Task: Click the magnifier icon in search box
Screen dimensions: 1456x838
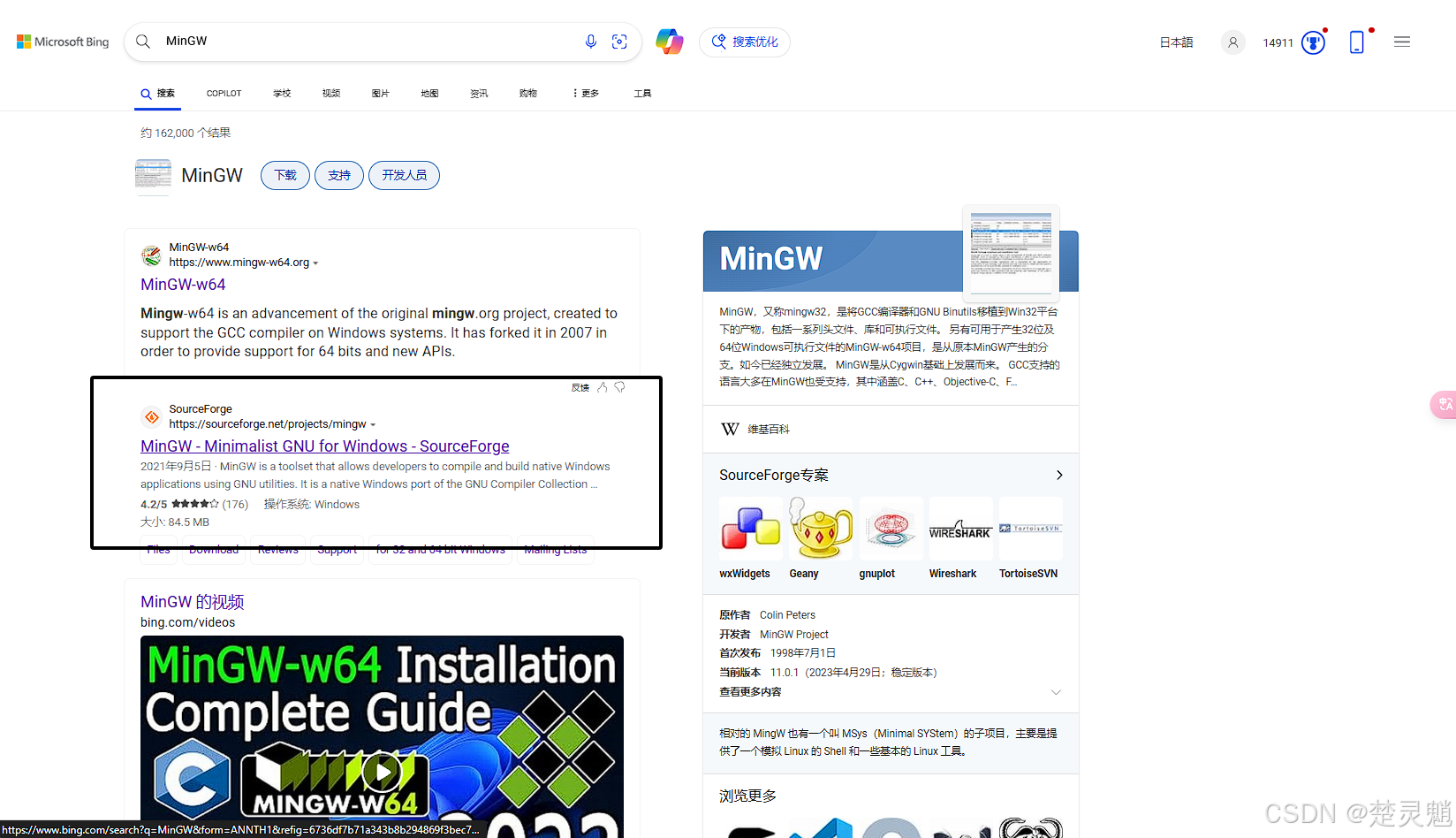Action: (x=143, y=42)
